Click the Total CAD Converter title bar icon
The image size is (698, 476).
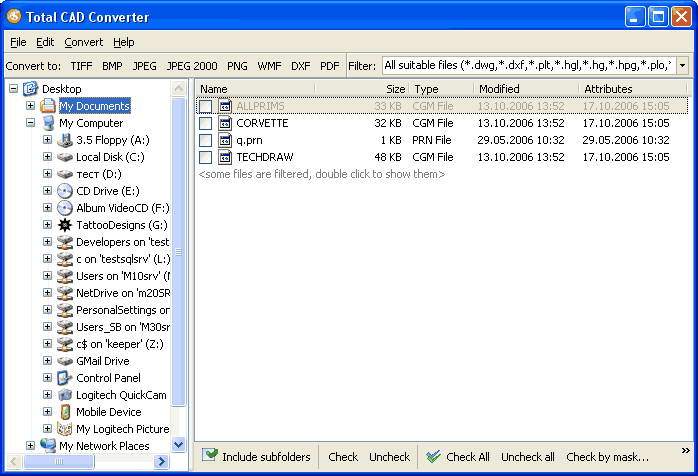[14, 16]
